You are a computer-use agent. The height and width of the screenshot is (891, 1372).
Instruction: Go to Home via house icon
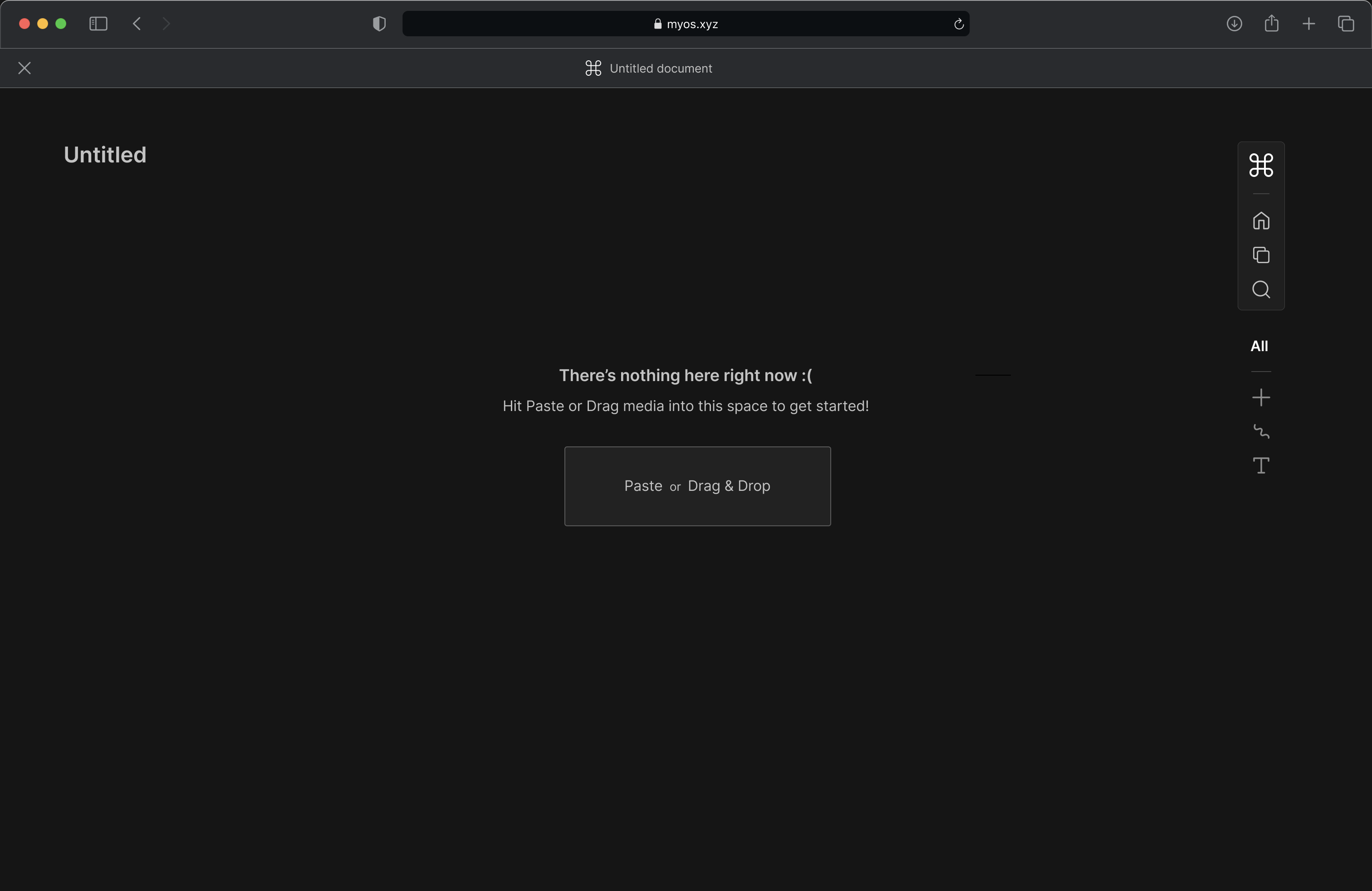[1261, 221]
